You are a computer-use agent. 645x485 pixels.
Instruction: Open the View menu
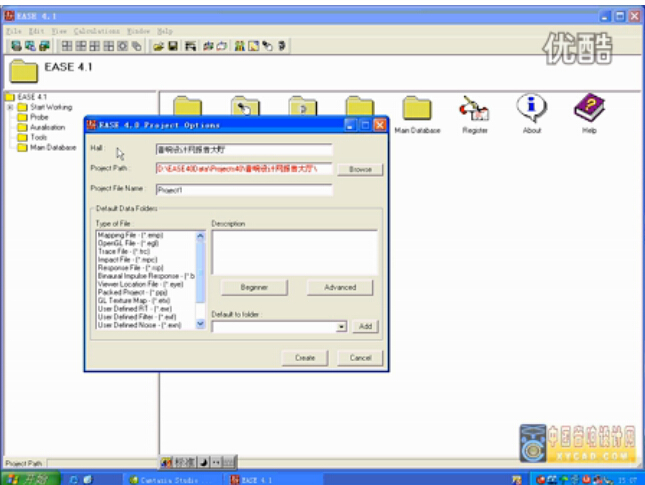59,31
